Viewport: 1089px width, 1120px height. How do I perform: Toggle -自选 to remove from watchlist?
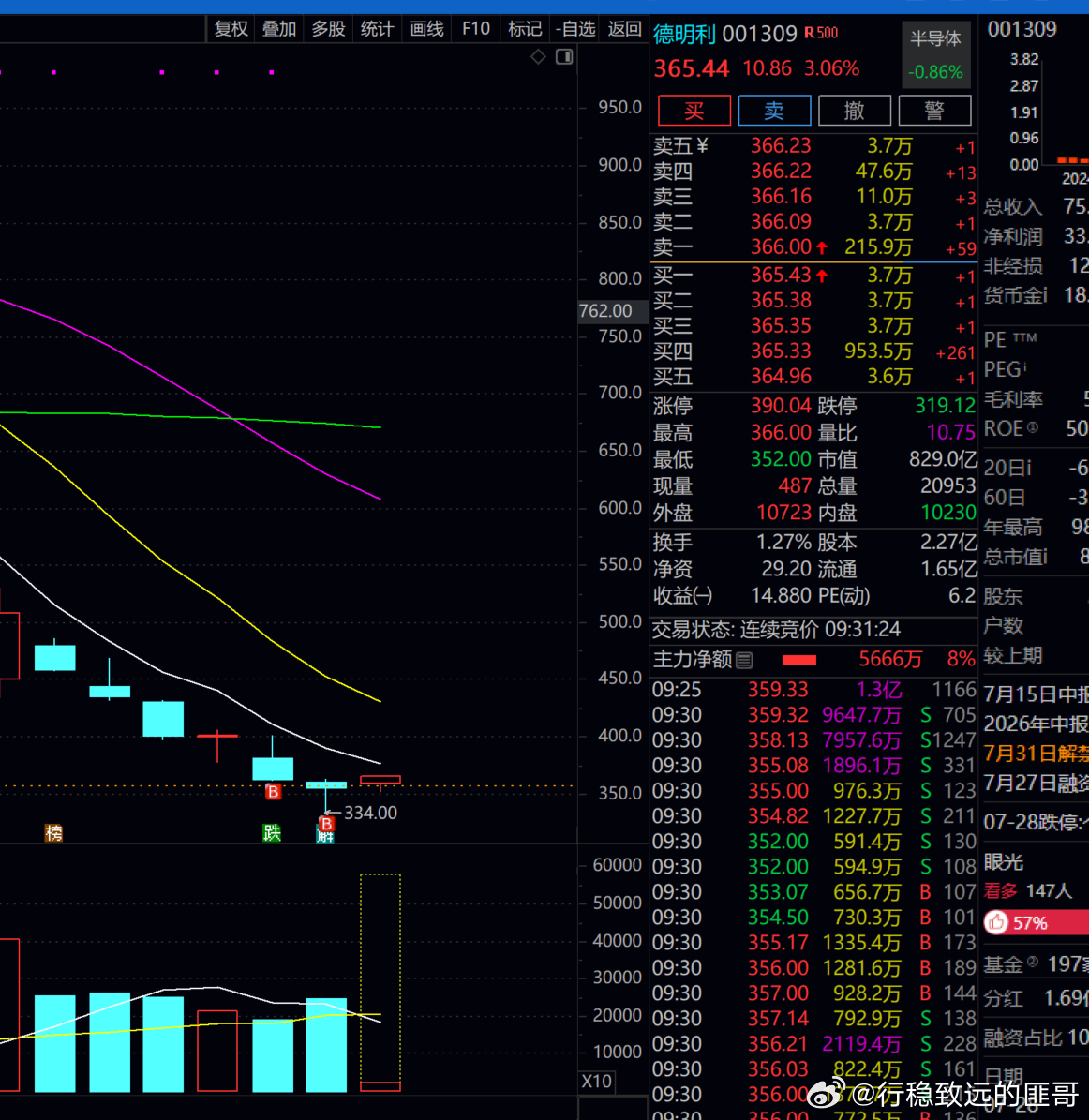574,28
